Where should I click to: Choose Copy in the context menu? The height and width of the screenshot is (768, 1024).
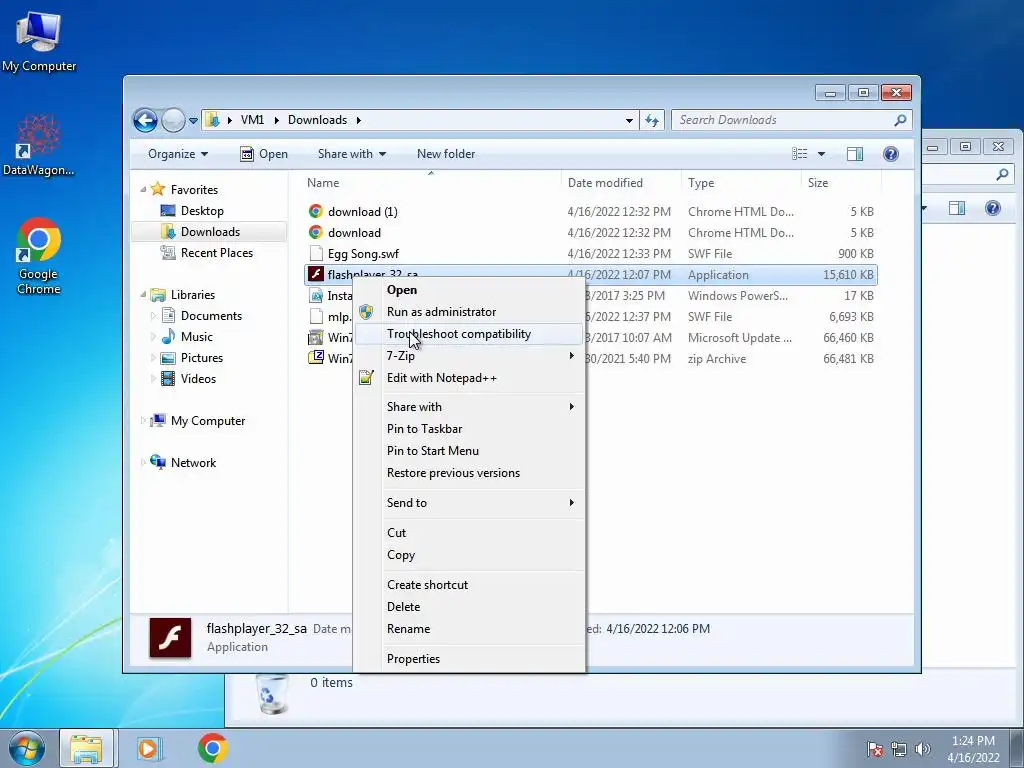[x=469, y=555]
